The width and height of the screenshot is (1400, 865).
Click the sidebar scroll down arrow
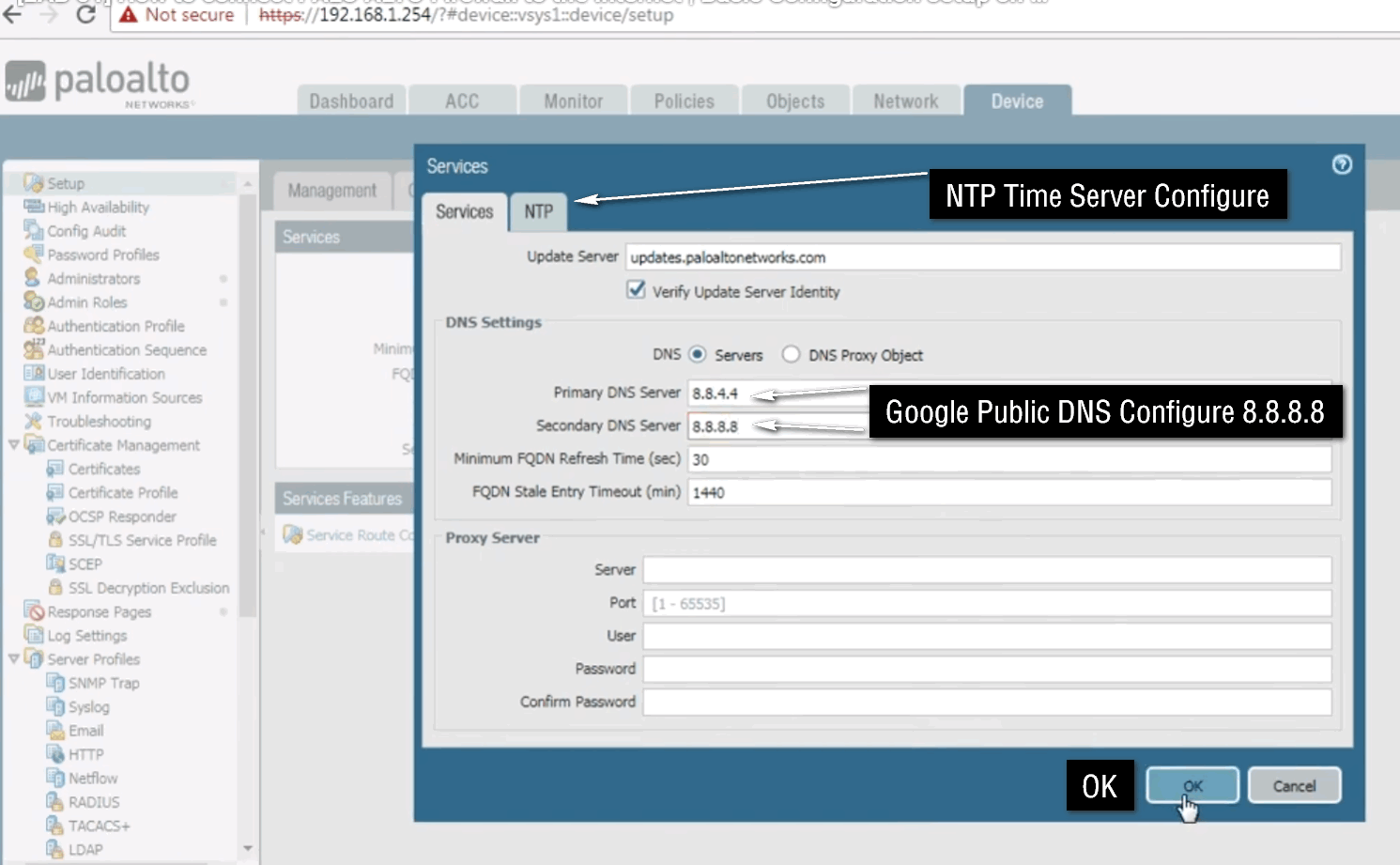(248, 848)
